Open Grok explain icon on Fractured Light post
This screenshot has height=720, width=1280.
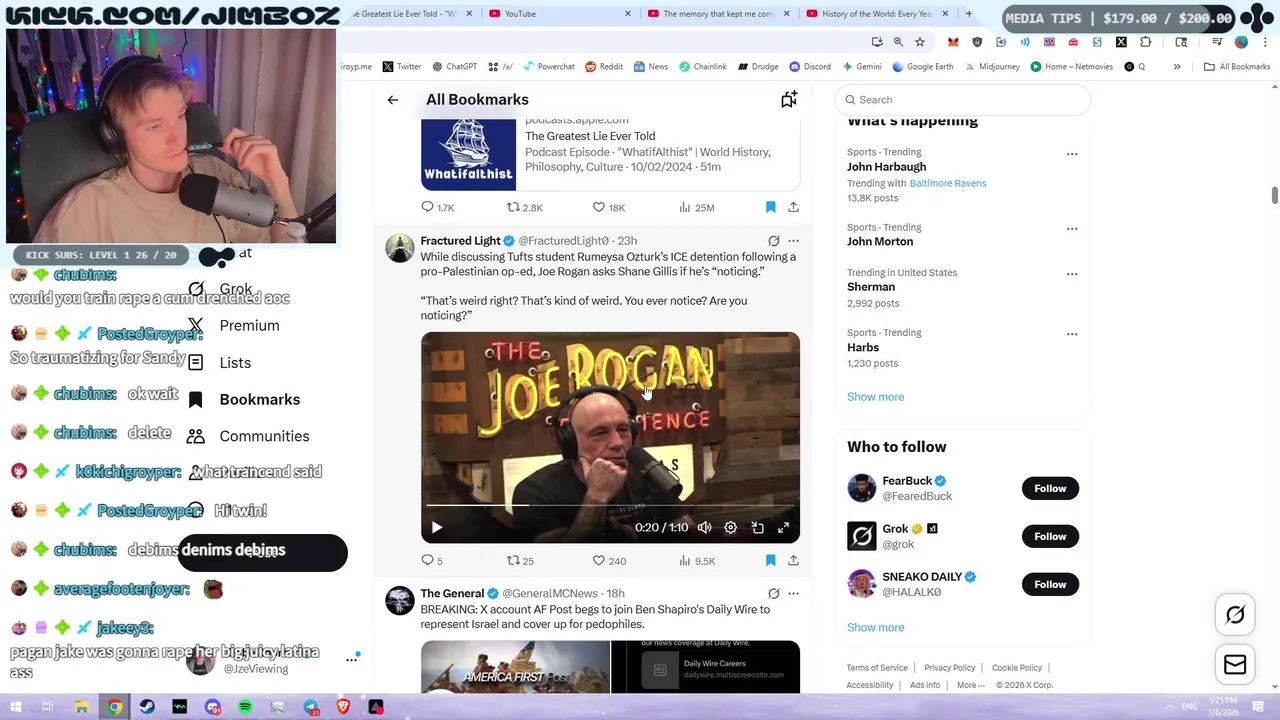click(773, 241)
